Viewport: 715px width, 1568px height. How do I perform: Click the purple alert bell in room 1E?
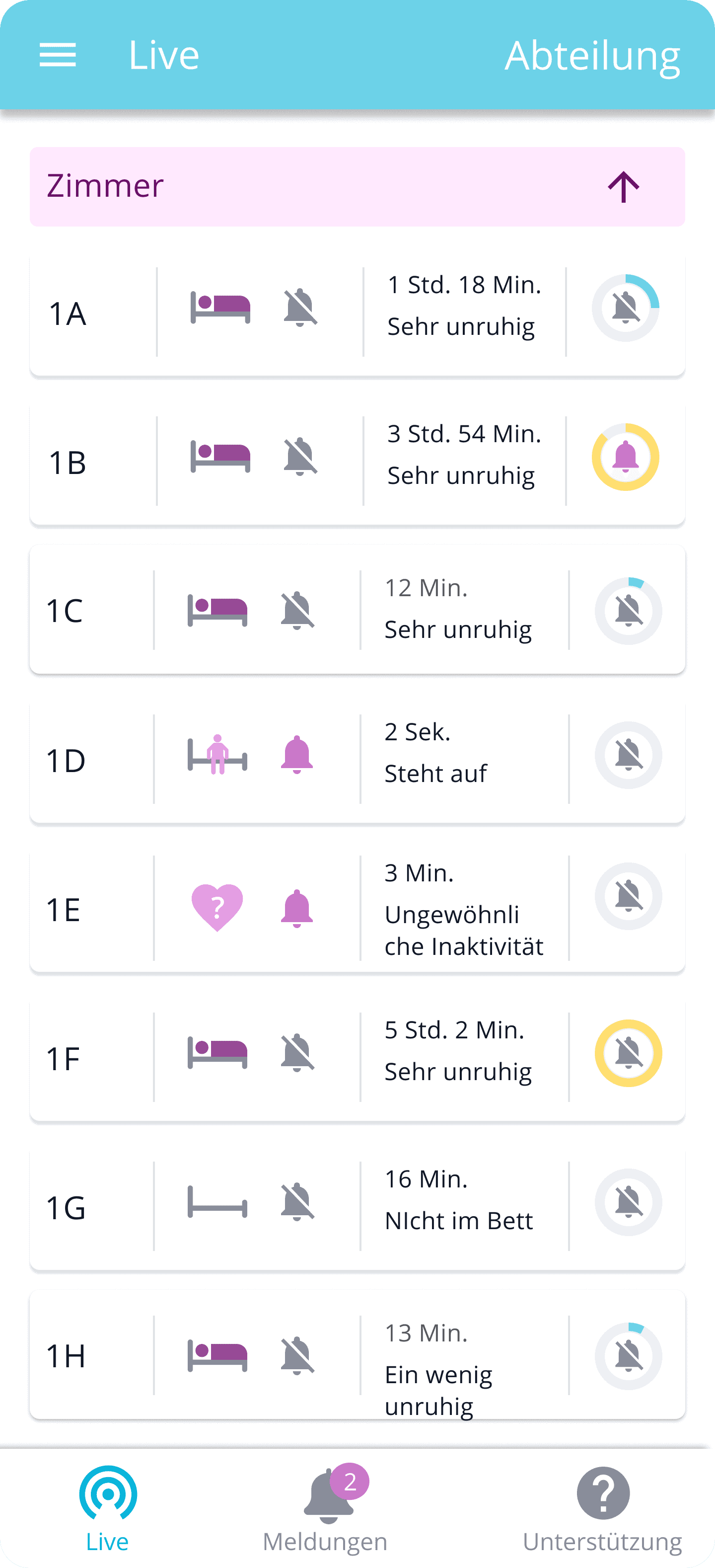click(x=297, y=908)
